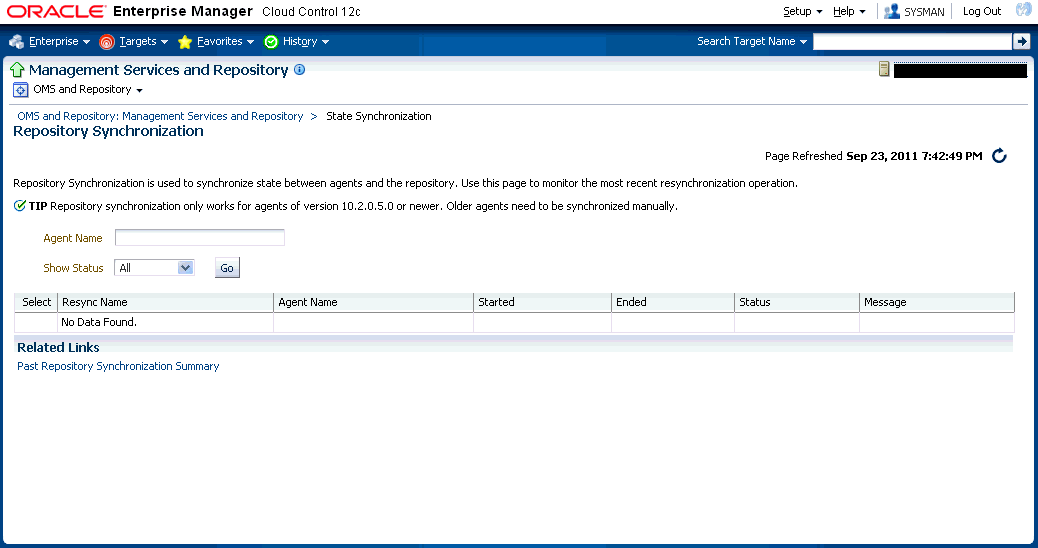Click the OMS and Repository target icon
1038x548 pixels.
click(x=21, y=89)
